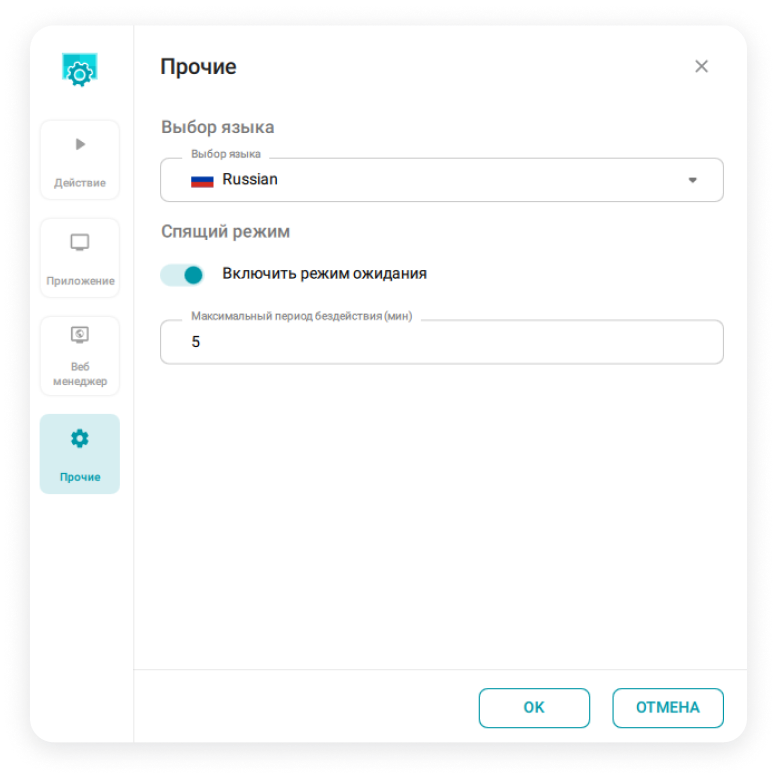The width and height of the screenshot is (777, 778).
Task: Select the Веб менеджер tab label
Action: (x=80, y=374)
